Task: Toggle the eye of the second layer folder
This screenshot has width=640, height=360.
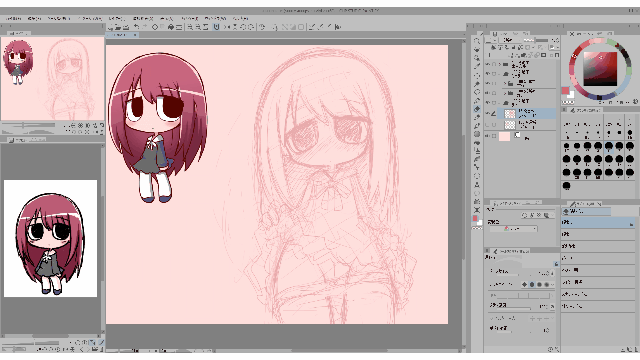Action: click(487, 74)
